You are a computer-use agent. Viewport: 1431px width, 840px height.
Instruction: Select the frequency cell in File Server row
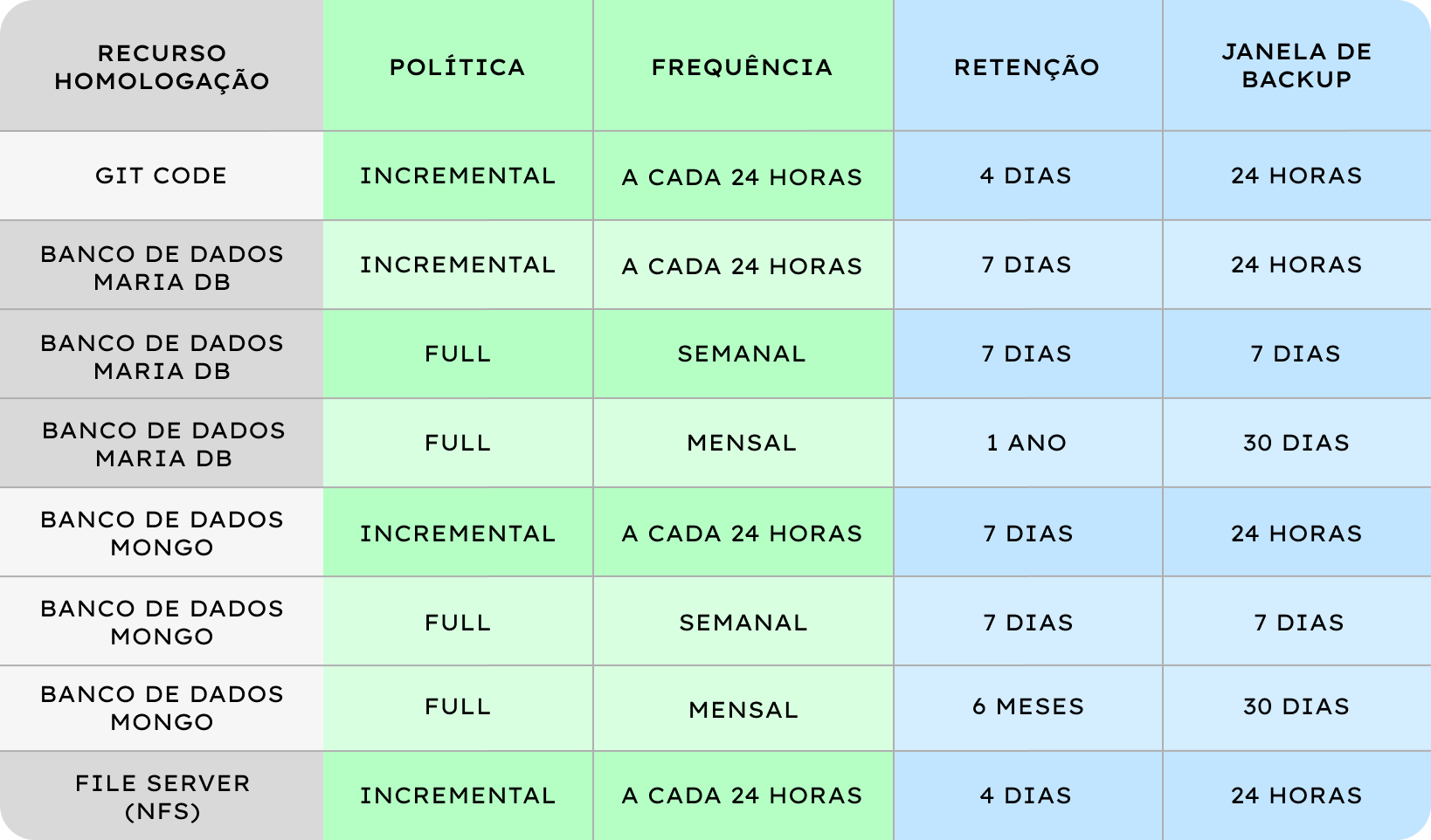pyautogui.click(x=743, y=795)
